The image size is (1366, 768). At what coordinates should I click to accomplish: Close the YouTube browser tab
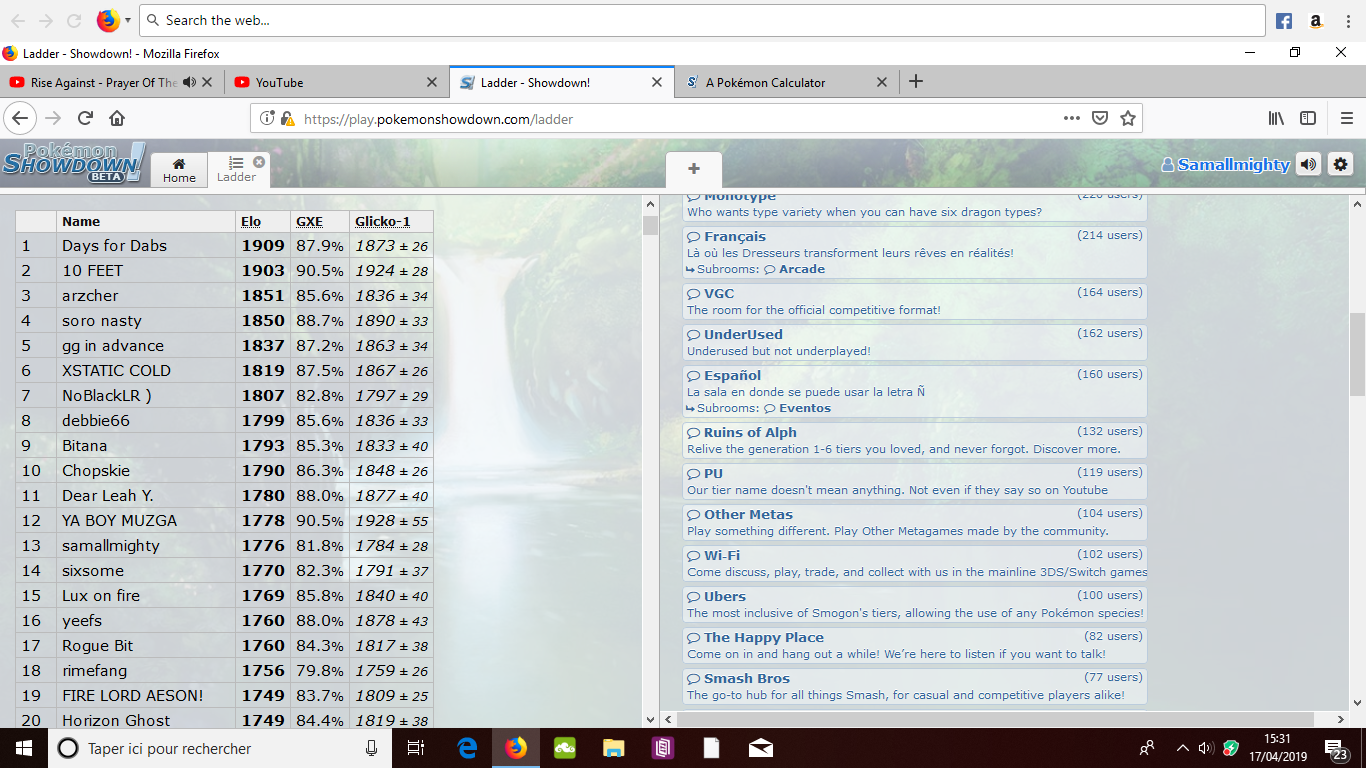tap(432, 82)
